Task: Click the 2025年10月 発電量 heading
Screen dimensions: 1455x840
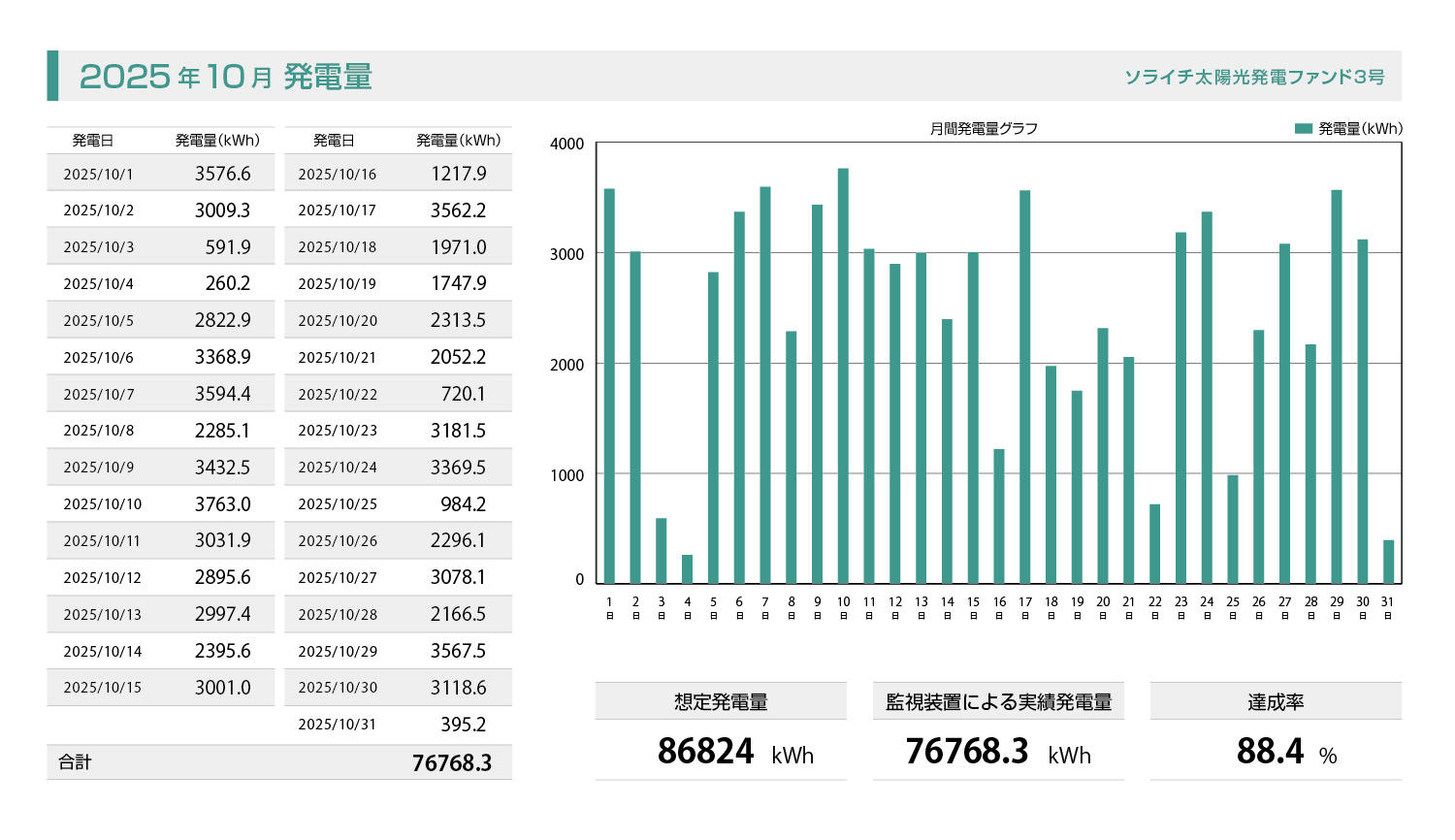Action: coord(225,77)
